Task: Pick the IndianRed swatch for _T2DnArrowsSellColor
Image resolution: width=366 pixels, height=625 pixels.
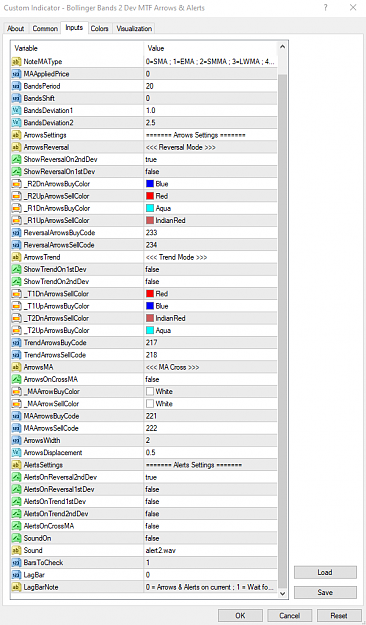Action: [150, 318]
